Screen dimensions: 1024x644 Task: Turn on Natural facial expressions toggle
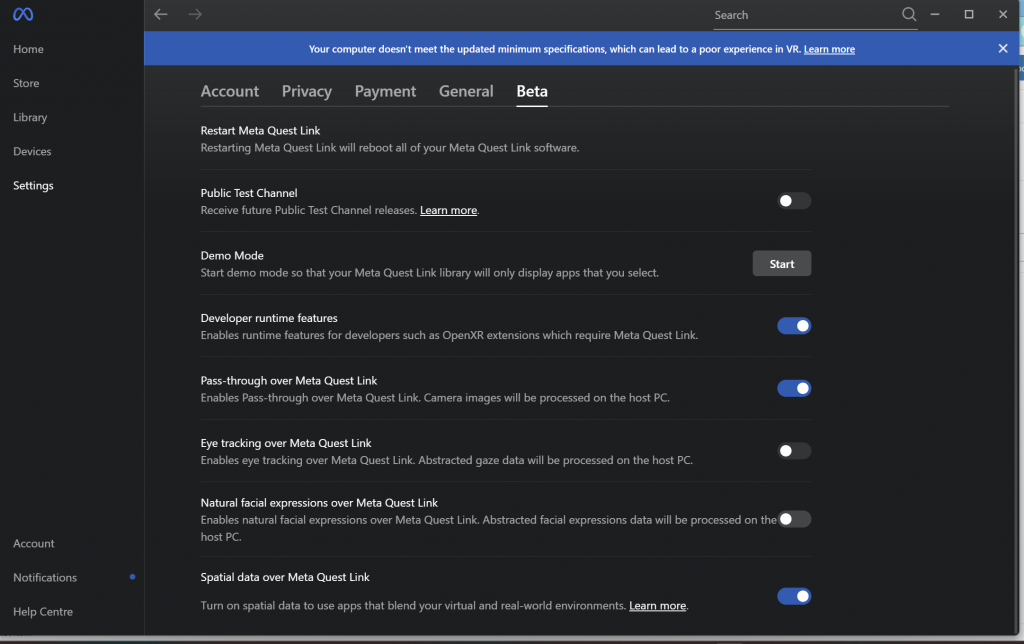(793, 519)
